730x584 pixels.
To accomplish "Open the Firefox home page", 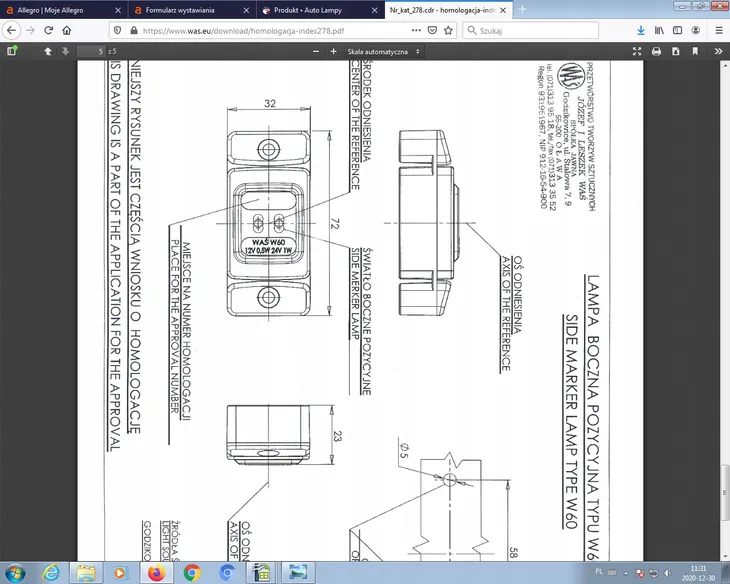I will (67, 30).
